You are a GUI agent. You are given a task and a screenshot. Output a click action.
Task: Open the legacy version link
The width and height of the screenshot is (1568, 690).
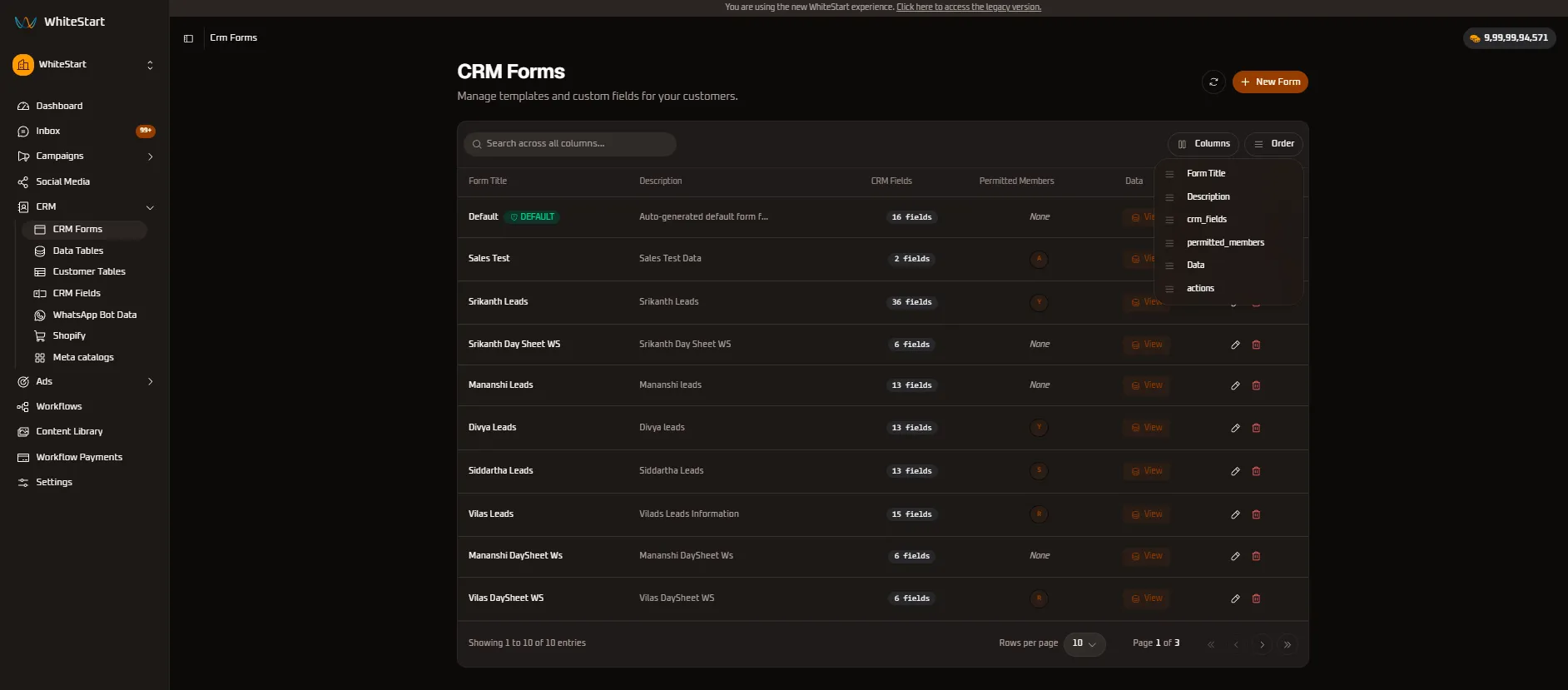(x=969, y=7)
